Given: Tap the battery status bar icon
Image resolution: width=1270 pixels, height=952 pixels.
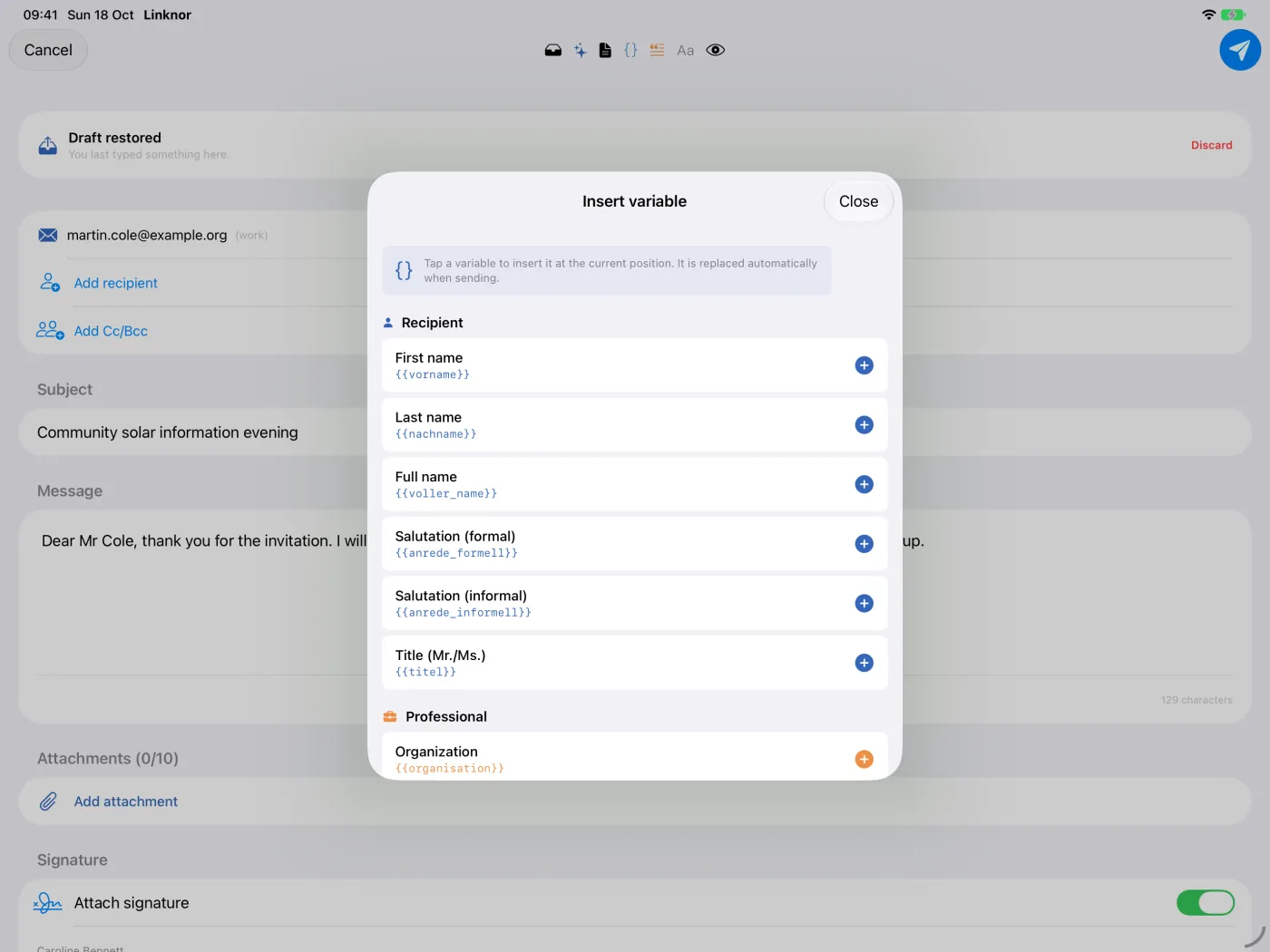Looking at the screenshot, I should click(1234, 15).
